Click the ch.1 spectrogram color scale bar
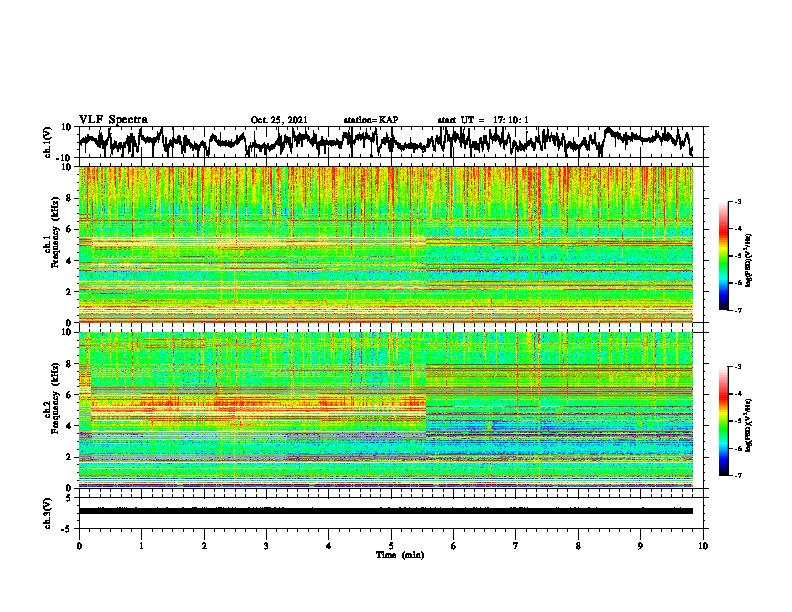 click(x=723, y=256)
